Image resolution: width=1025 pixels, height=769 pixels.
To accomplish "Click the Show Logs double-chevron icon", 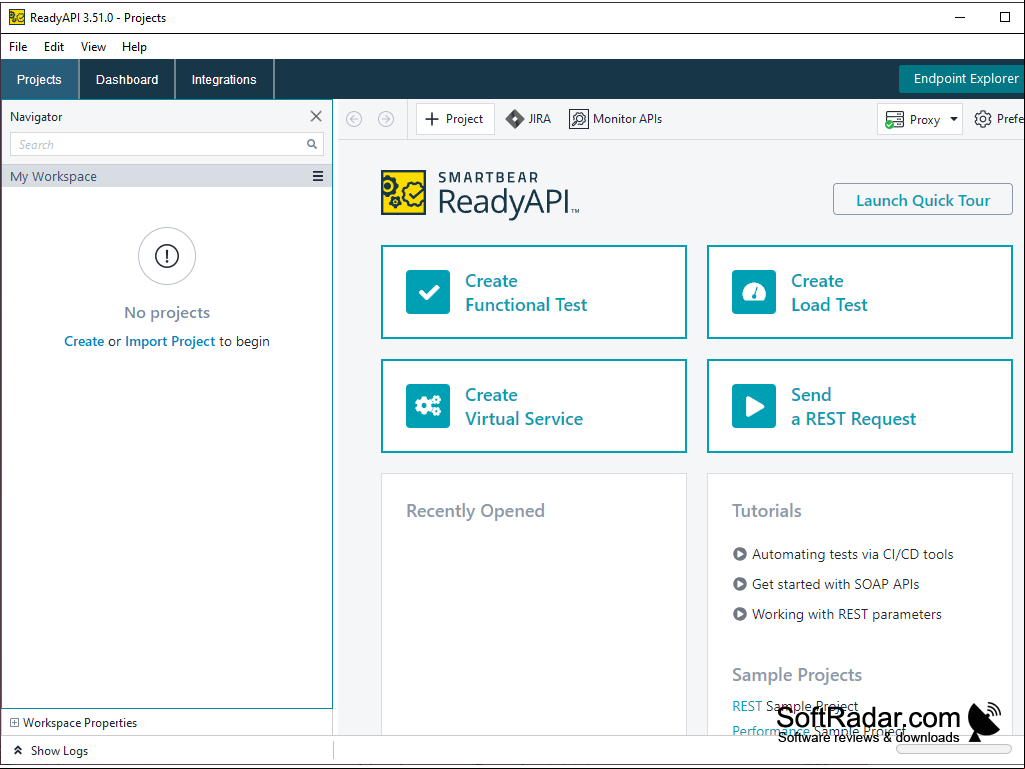I will point(18,751).
